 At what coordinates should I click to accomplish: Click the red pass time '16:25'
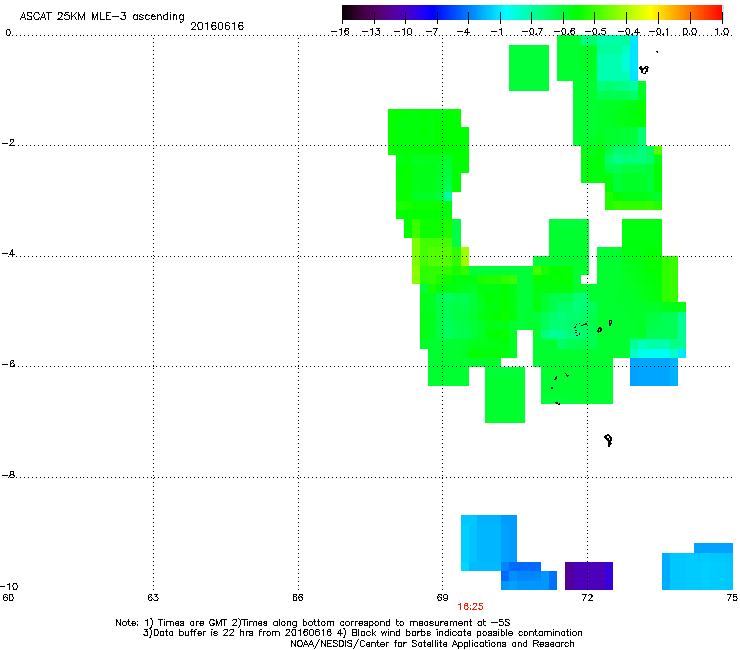(470, 607)
